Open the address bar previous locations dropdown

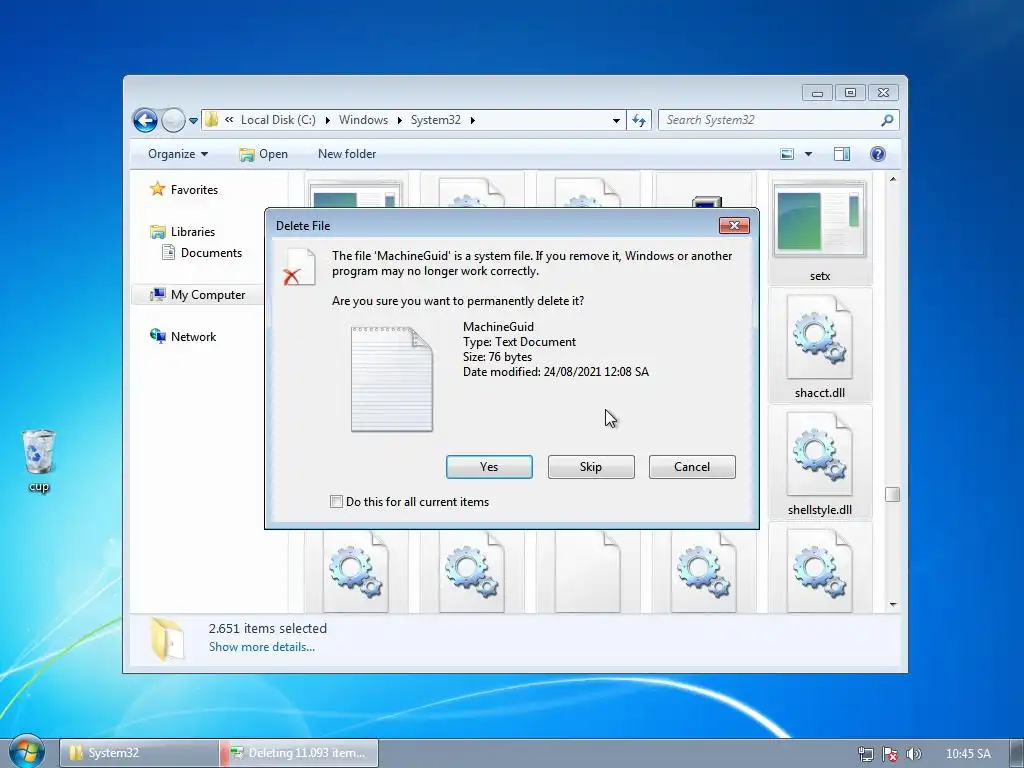tap(616, 121)
